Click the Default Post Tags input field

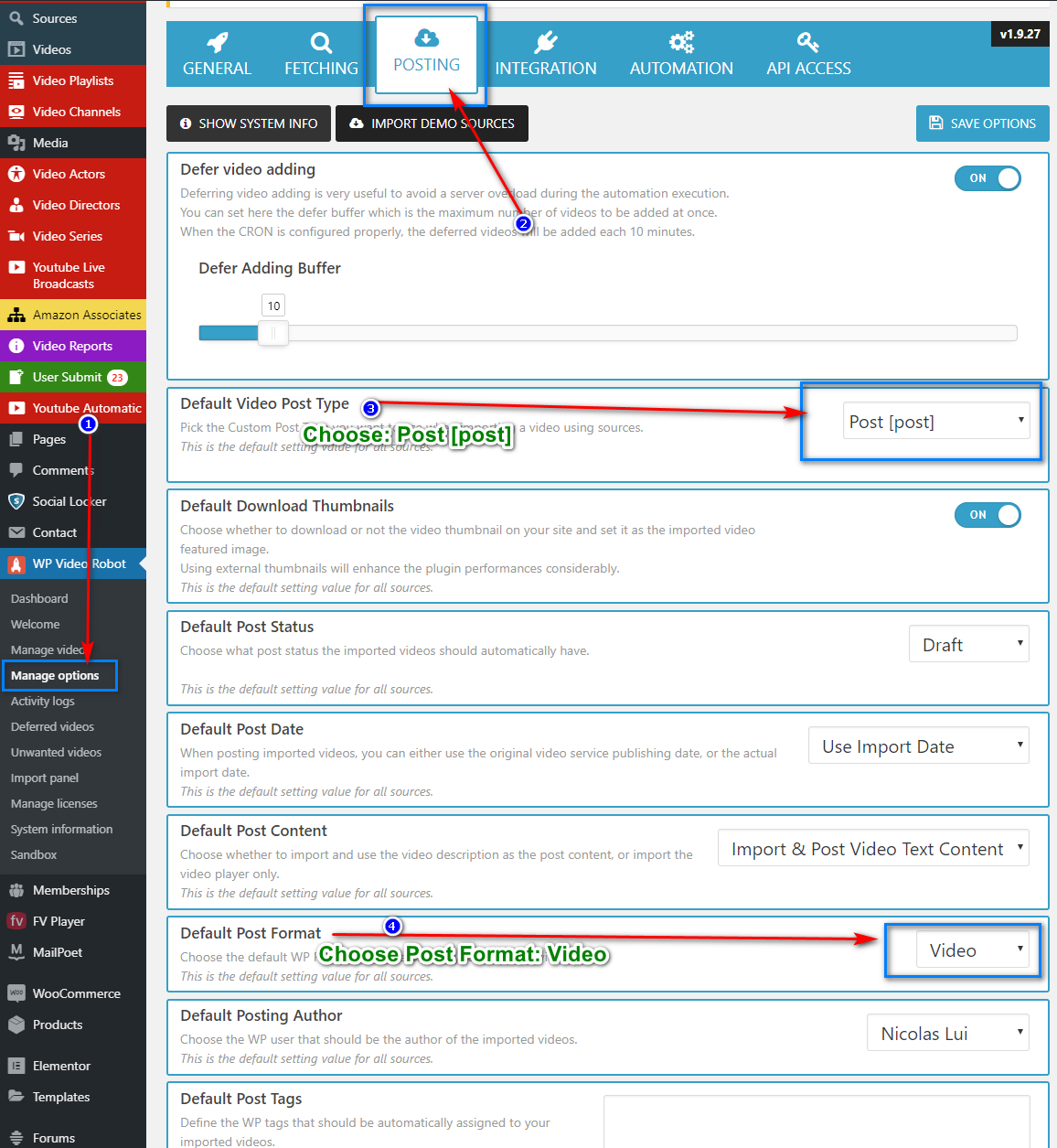click(x=816, y=1121)
